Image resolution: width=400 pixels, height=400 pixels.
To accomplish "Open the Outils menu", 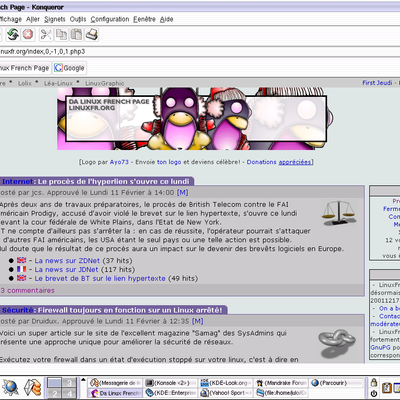I will (x=78, y=19).
